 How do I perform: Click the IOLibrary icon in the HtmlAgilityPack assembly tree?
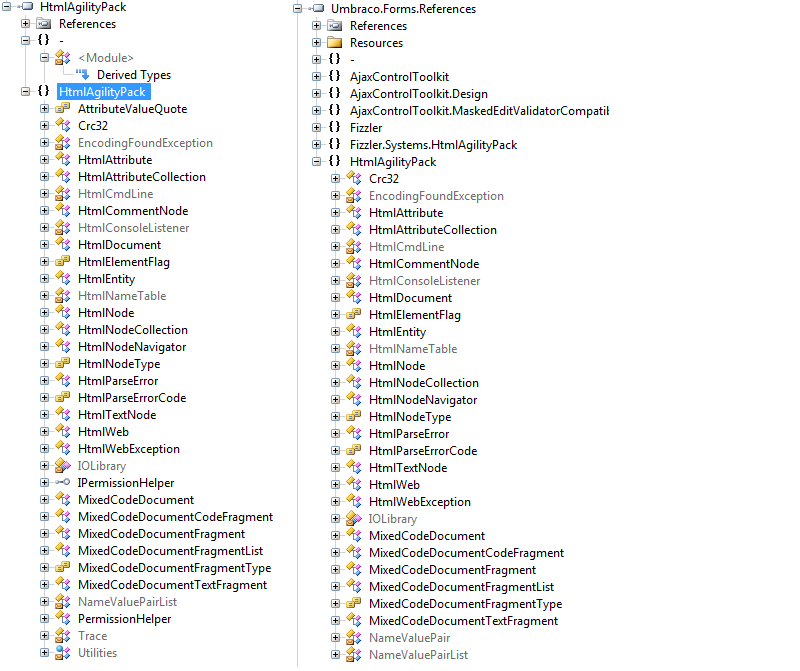click(62, 466)
